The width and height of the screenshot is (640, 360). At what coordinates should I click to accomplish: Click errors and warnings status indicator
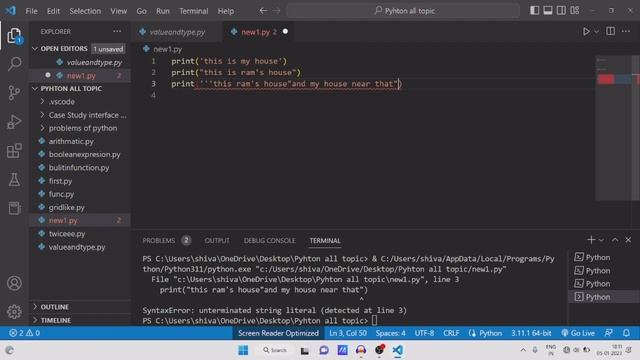click(x=24, y=333)
